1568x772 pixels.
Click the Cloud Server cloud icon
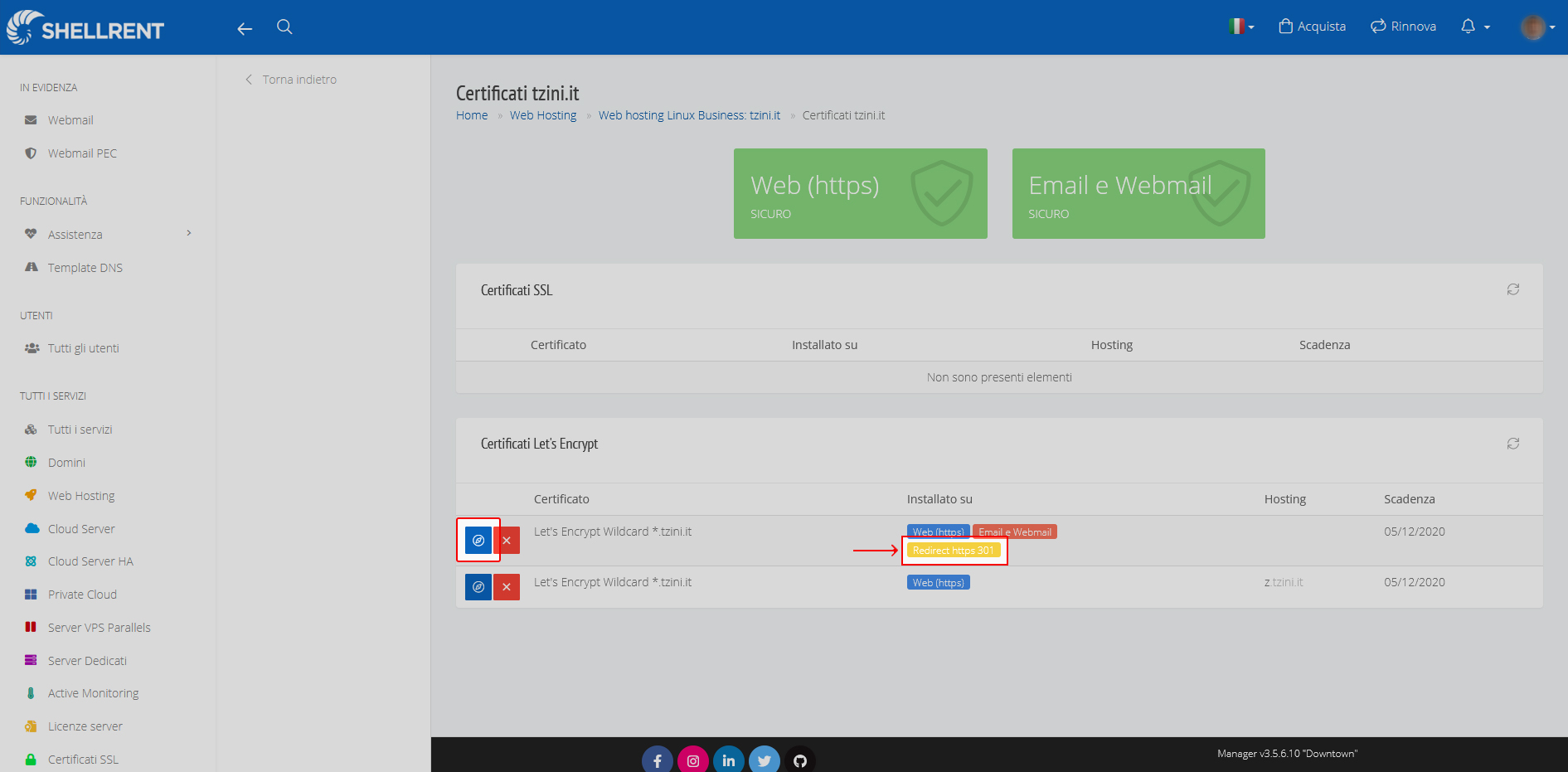(32, 528)
